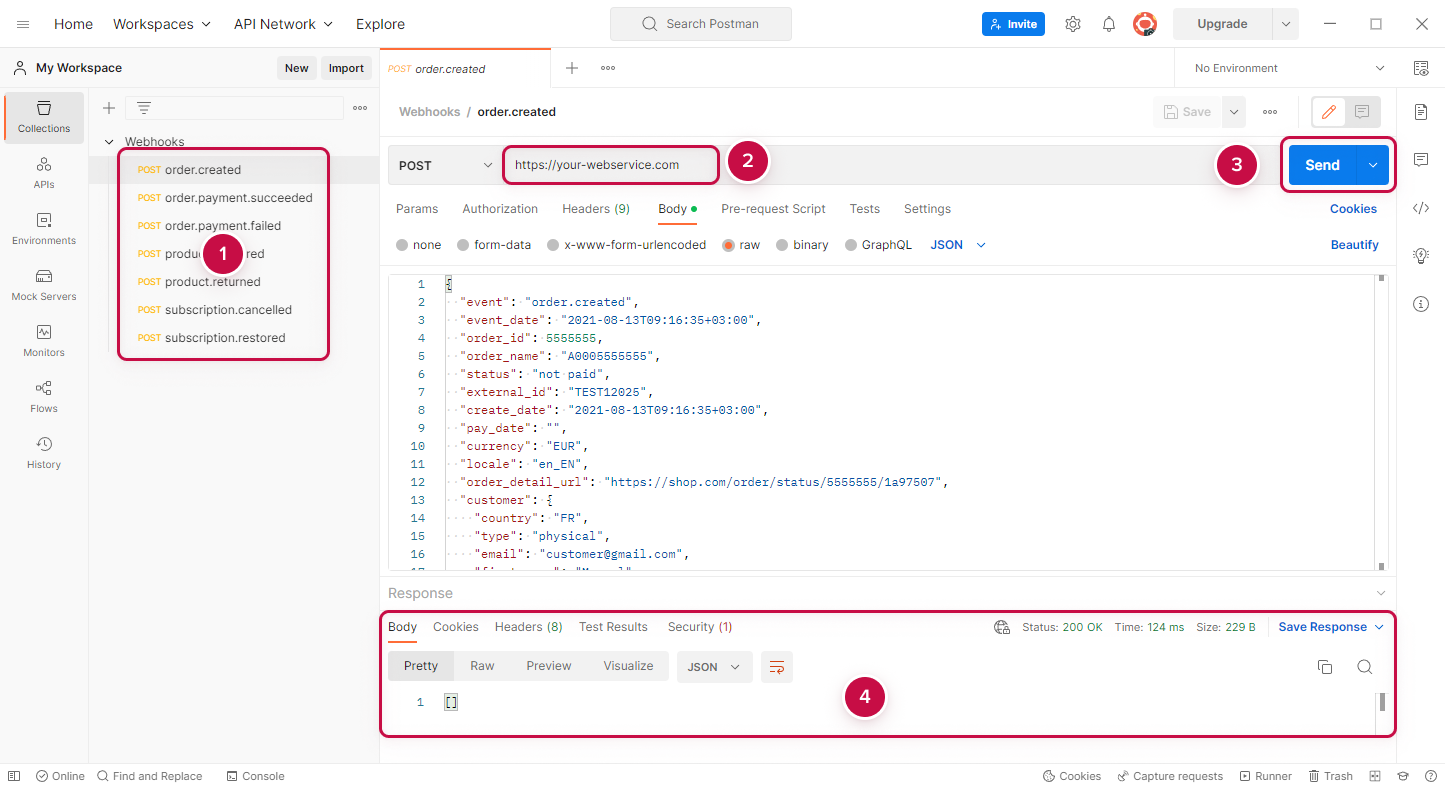Screen dimensions: 1445x788
Task: Click the Send button
Action: click(x=1321, y=165)
